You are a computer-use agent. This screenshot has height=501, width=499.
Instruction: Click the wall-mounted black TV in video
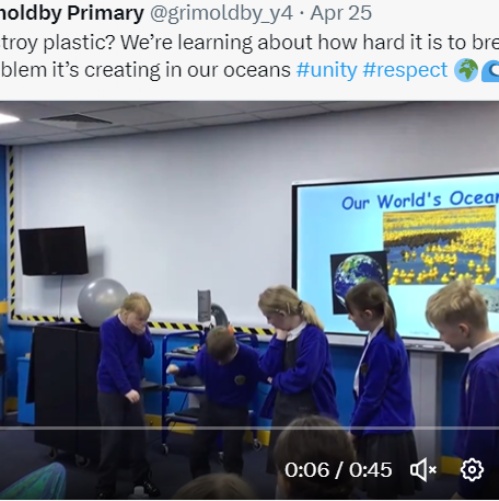tap(53, 251)
